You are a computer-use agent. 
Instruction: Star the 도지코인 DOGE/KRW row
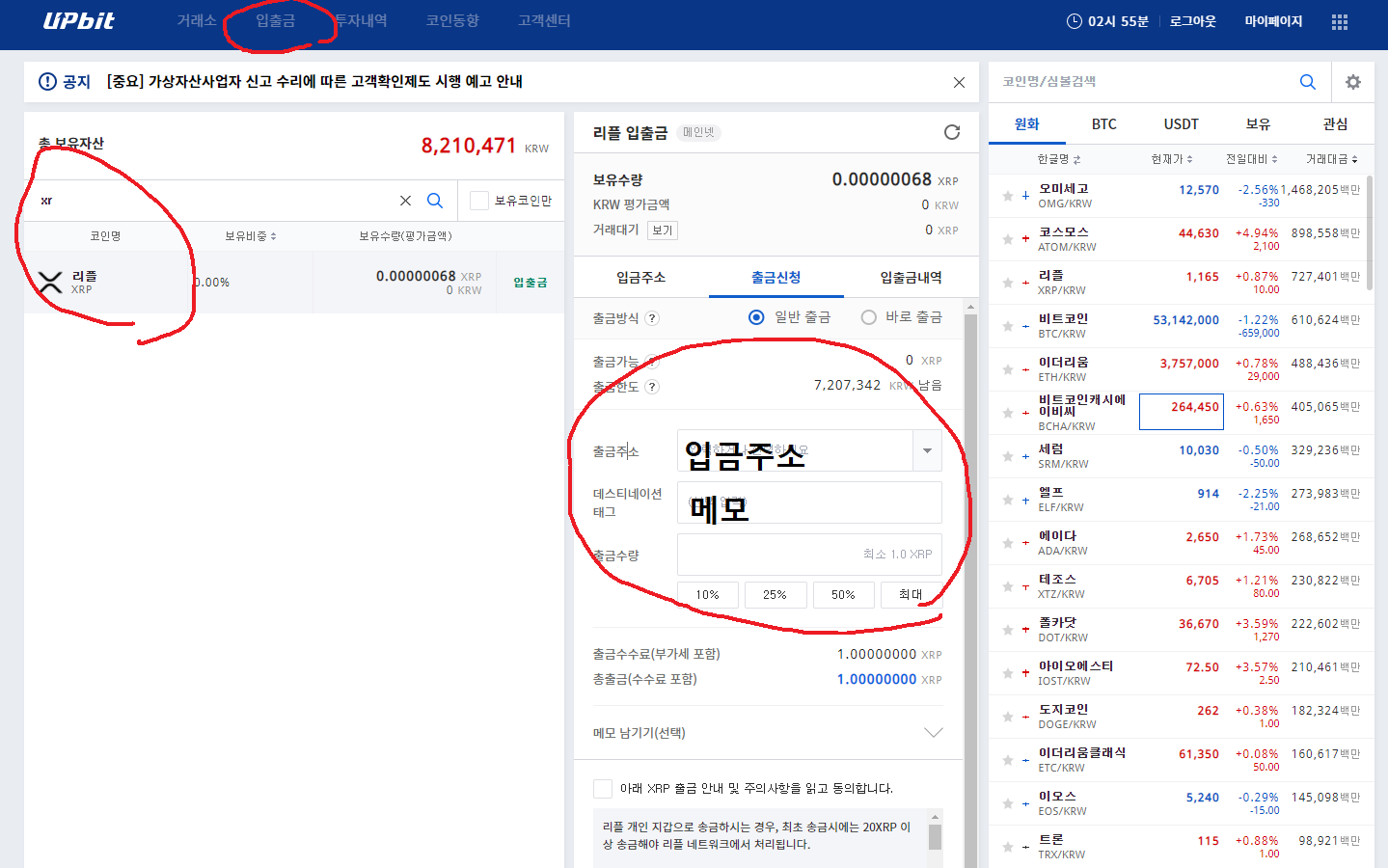coord(1008,717)
